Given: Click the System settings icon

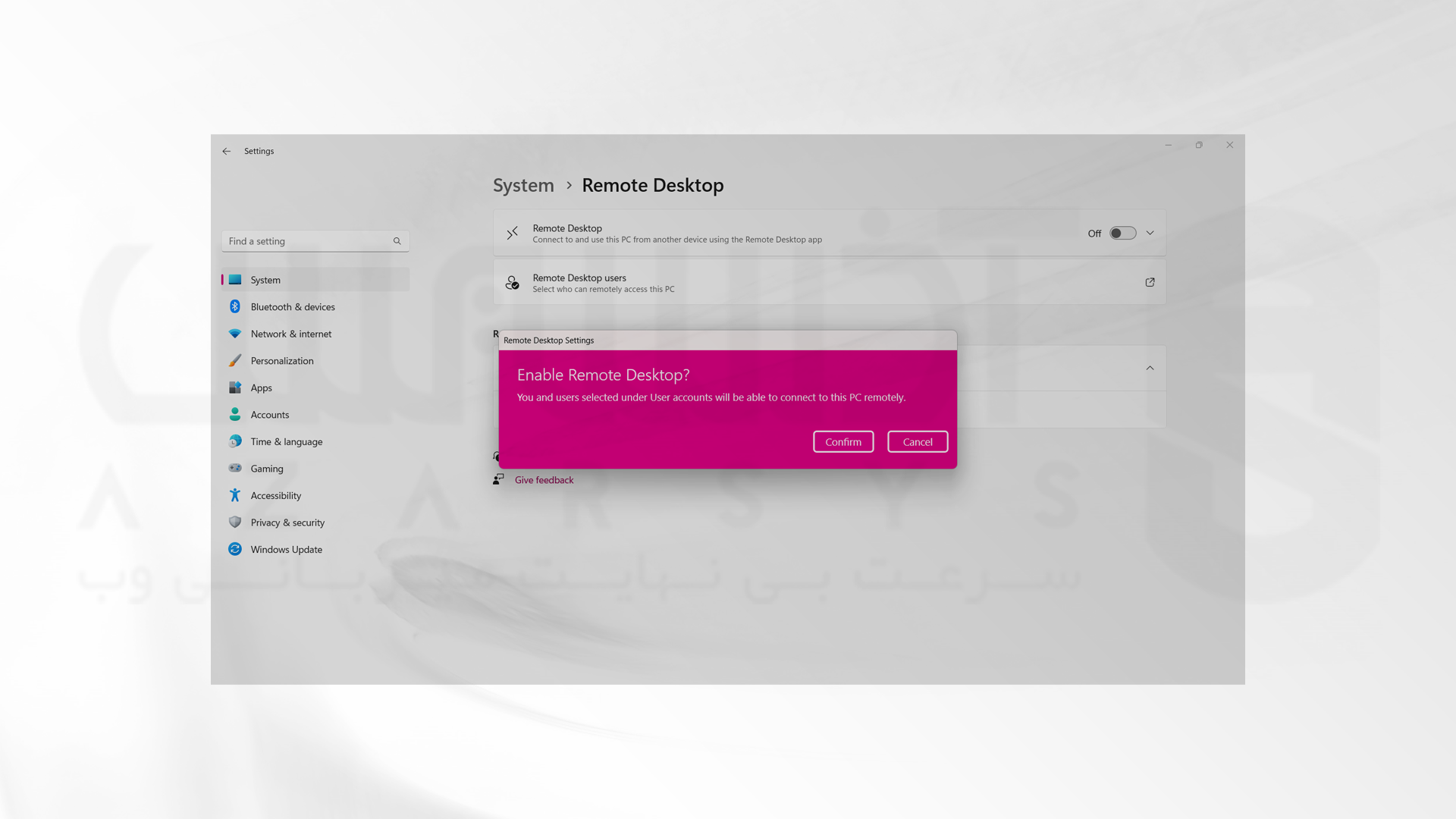Looking at the screenshot, I should (x=235, y=279).
